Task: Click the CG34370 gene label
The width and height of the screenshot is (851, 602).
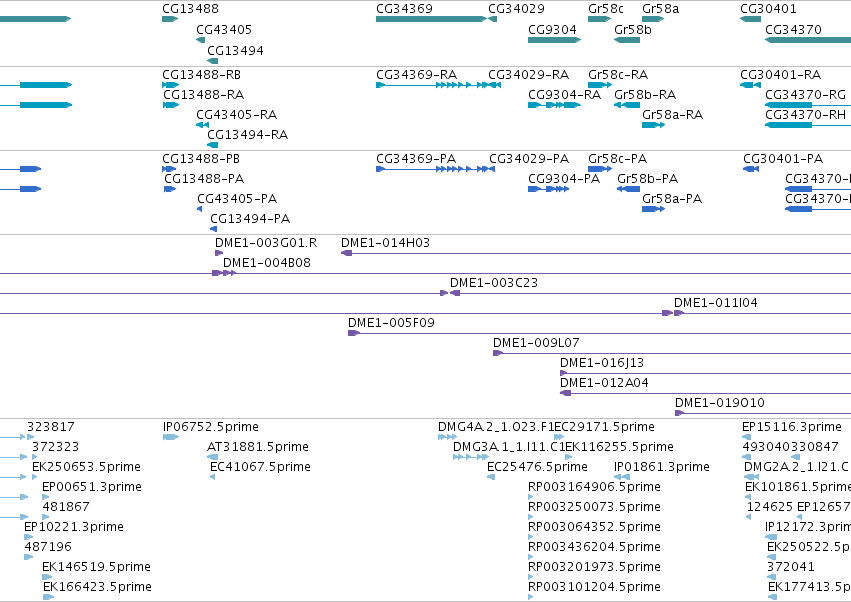Action: 793,29
